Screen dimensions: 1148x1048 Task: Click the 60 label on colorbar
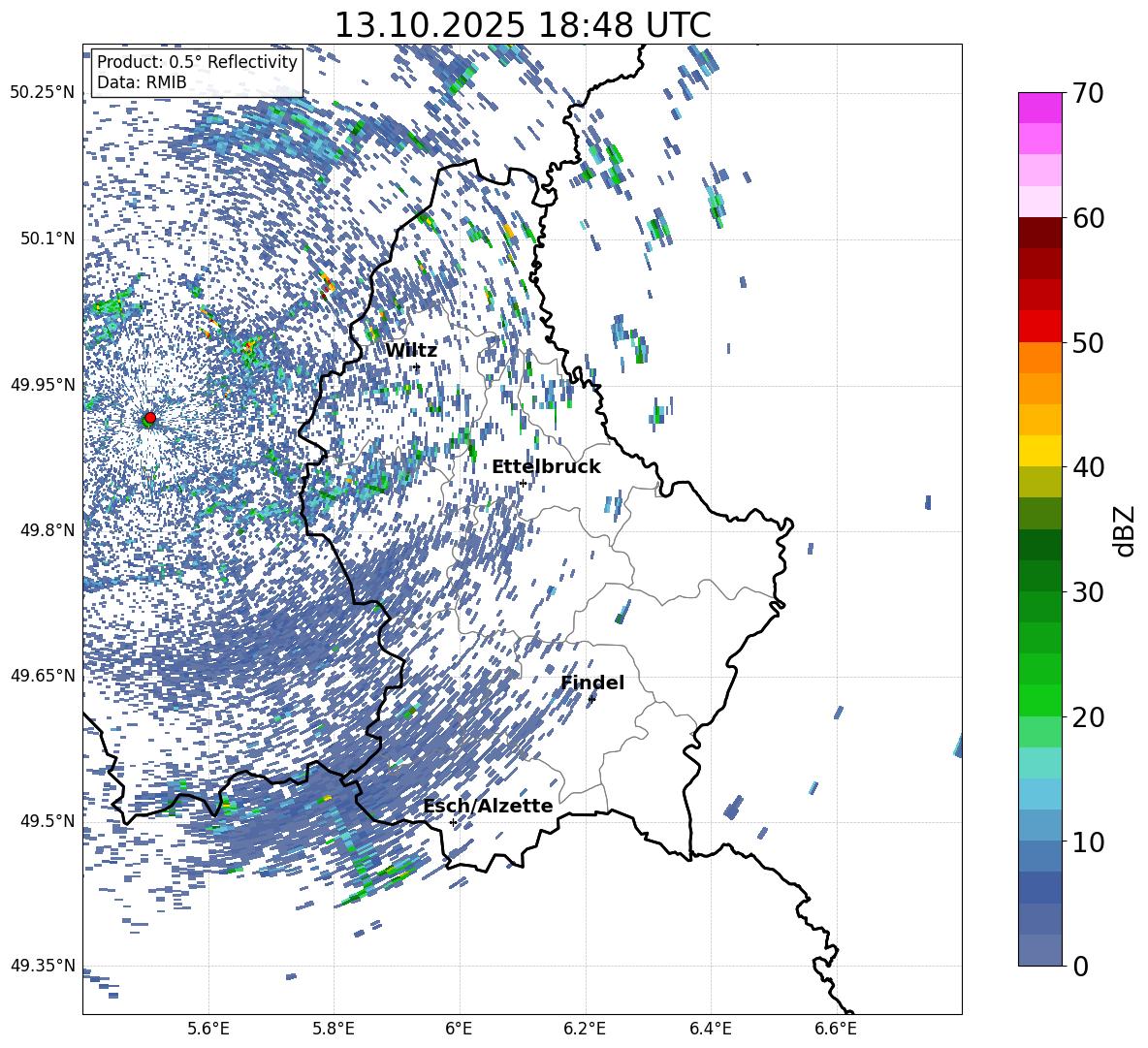click(1087, 218)
